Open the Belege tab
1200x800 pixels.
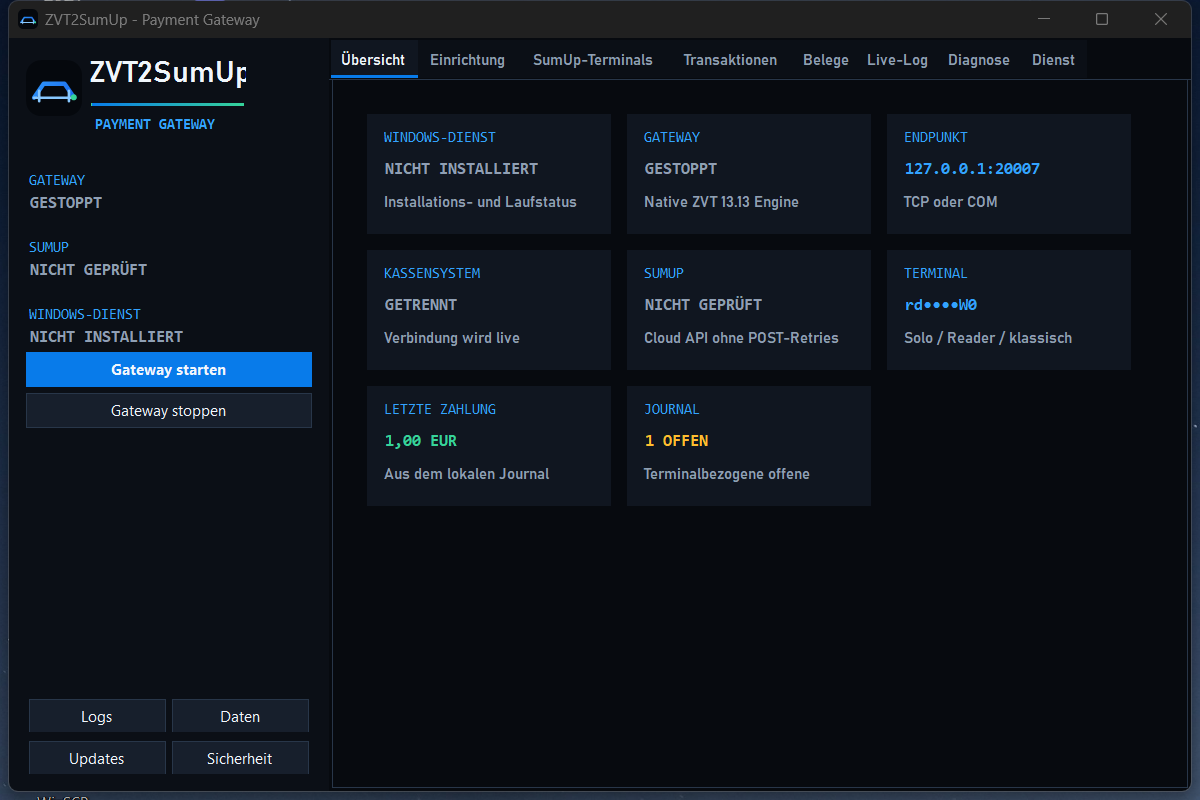click(x=826, y=60)
